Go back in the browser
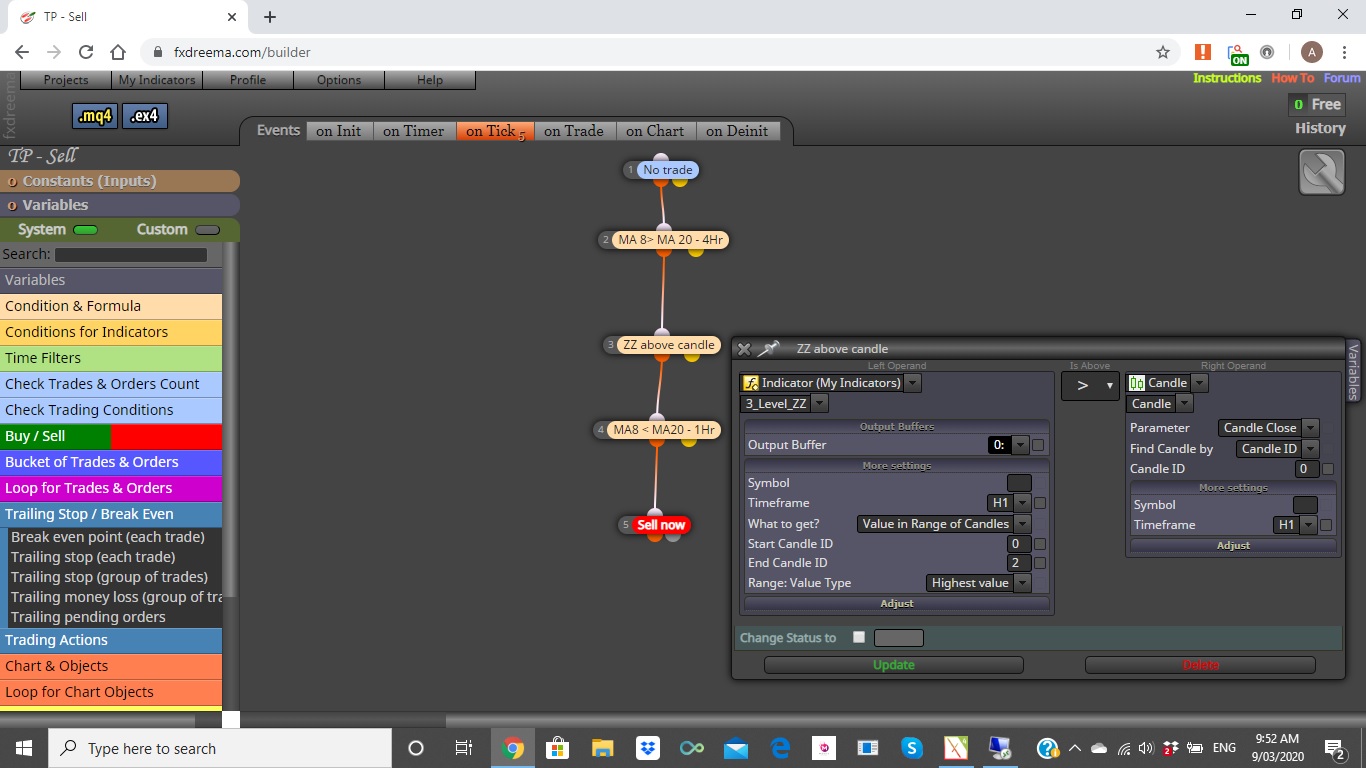The width and height of the screenshot is (1366, 768). point(22,52)
